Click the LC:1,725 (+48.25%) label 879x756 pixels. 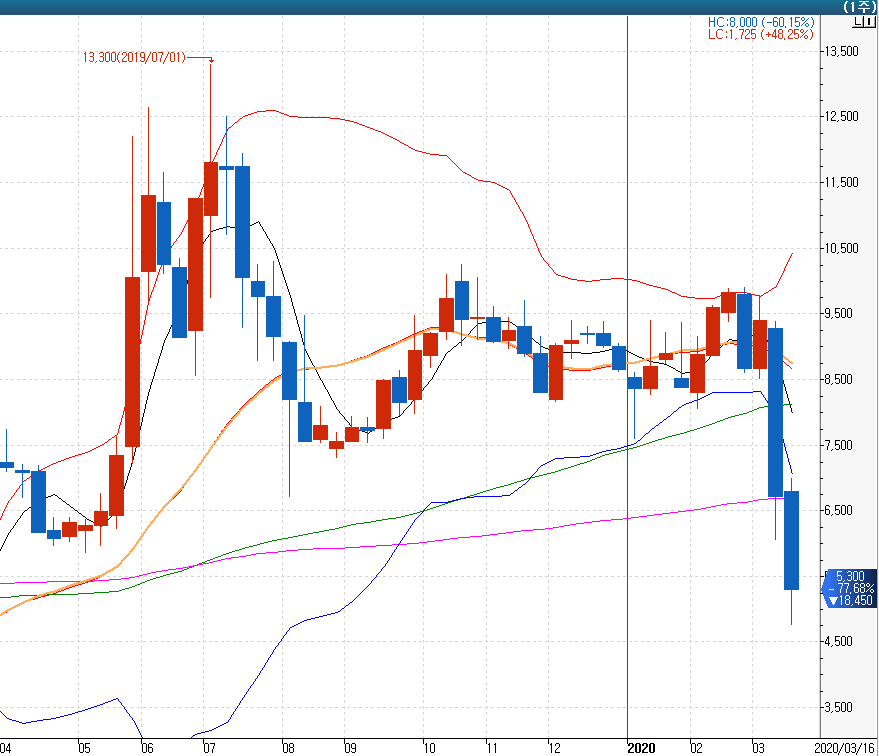point(761,34)
